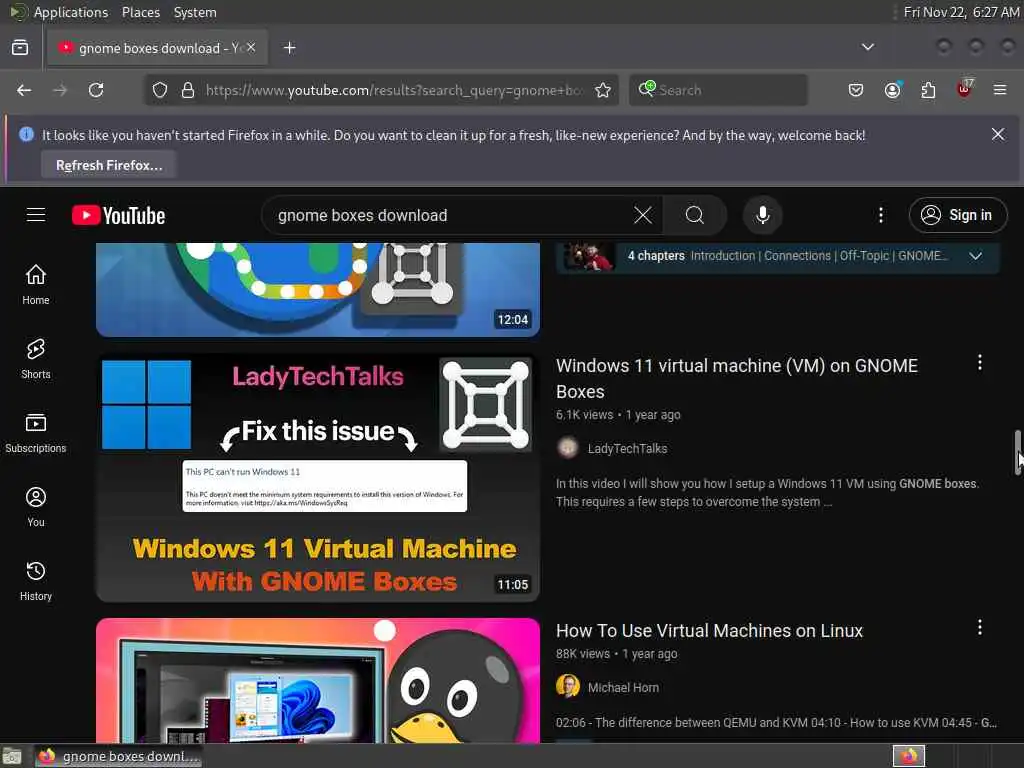Select Firefox window in bottom taskbar
This screenshot has width=1024, height=768.
point(118,756)
